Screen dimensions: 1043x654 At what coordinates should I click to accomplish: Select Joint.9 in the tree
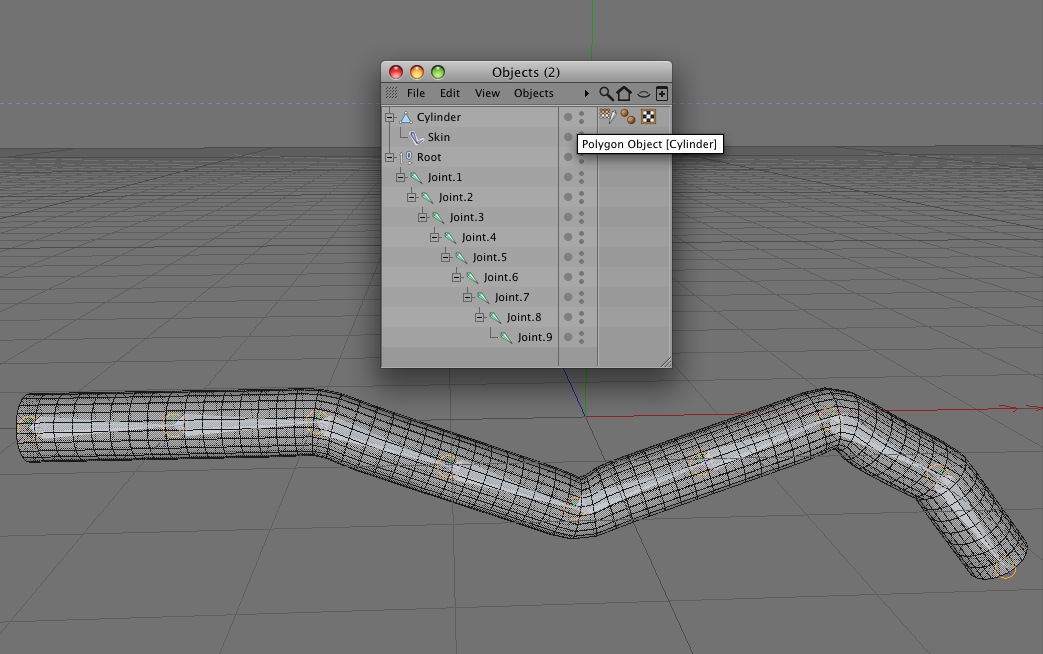(x=535, y=337)
